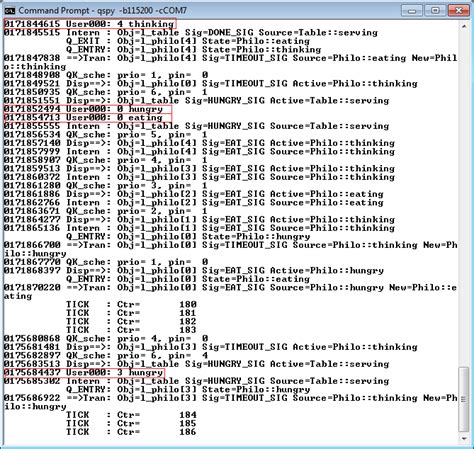Click the line with timestamp 0175681481
Viewport: 474px width, 449px height.
(x=211, y=347)
